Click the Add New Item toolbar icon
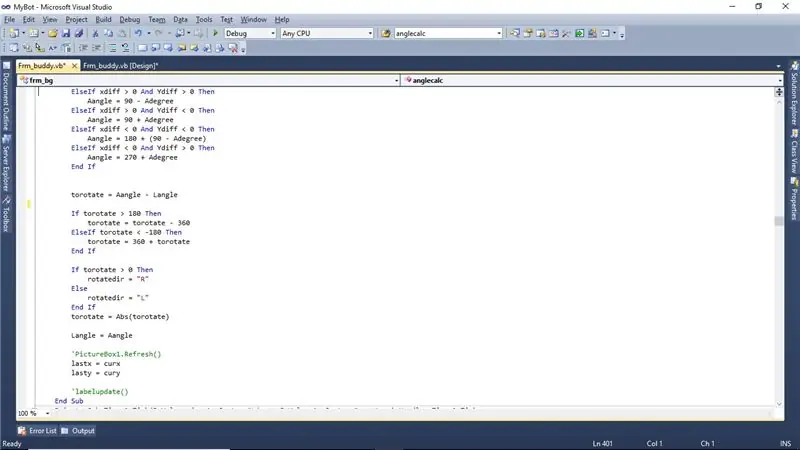 [34, 33]
